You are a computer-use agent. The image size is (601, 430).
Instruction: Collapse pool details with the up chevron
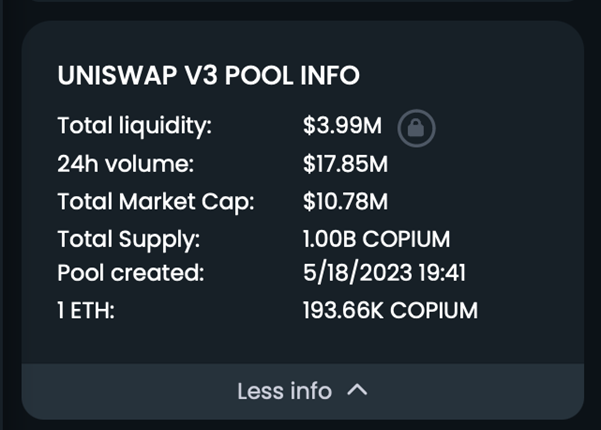point(357,391)
